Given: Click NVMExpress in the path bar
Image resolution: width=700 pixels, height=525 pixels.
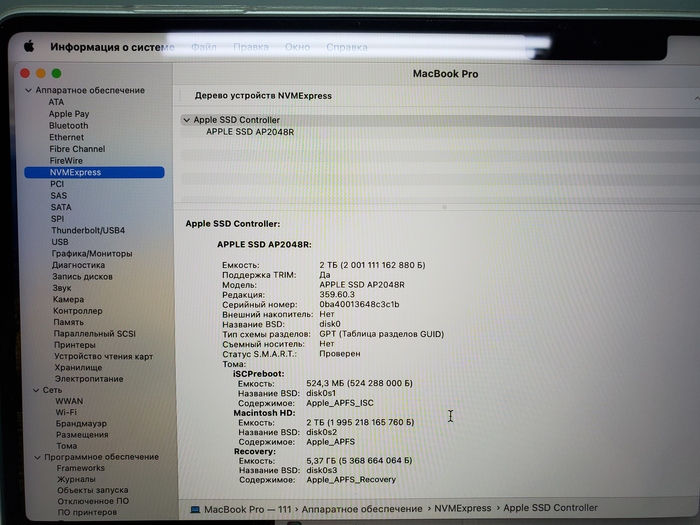Looking at the screenshot, I should tap(462, 508).
